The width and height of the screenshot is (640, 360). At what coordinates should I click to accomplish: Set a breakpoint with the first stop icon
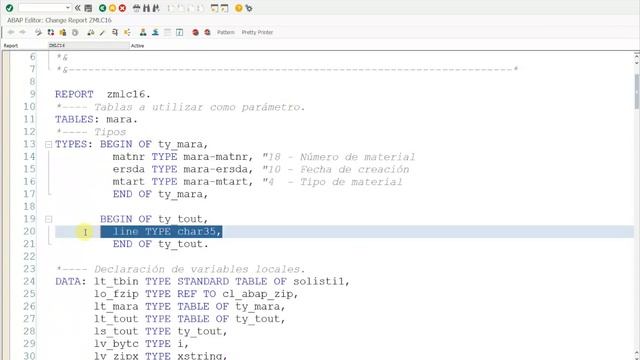coord(196,32)
